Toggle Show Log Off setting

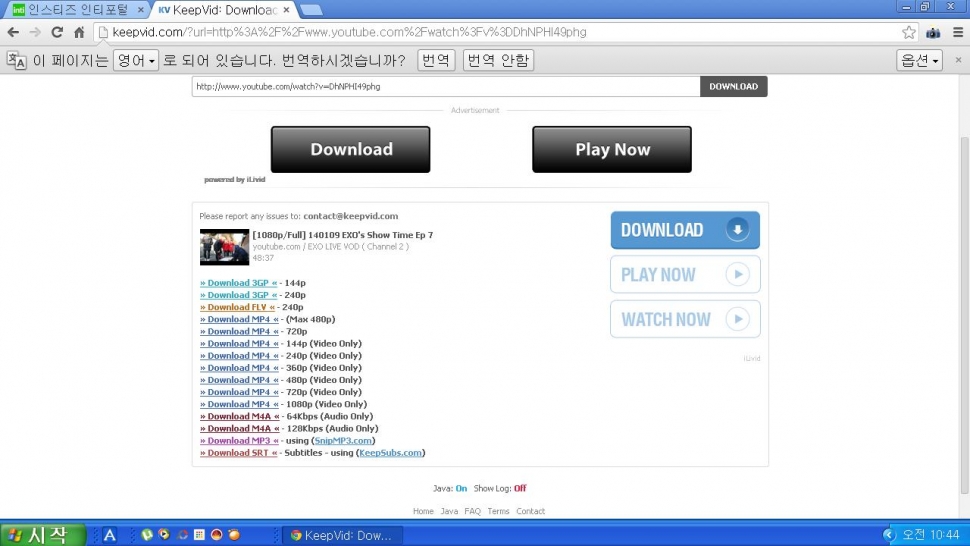click(520, 489)
